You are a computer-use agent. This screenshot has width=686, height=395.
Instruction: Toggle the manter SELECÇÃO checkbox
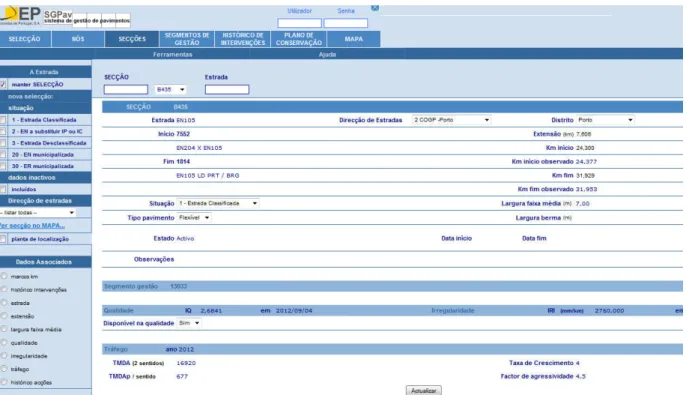pos(3,84)
